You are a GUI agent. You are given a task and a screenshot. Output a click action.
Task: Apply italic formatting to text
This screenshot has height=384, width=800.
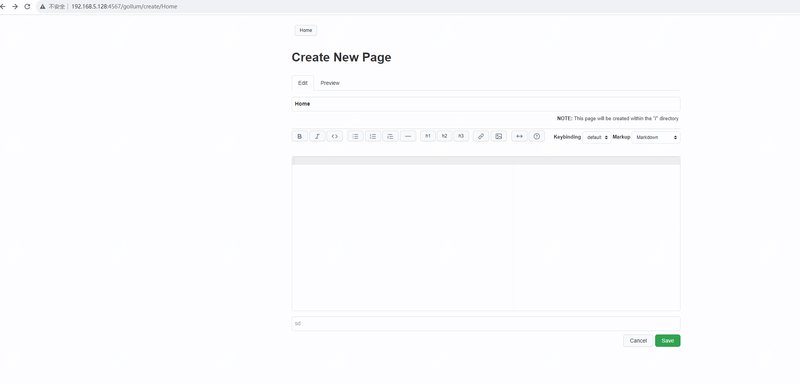pyautogui.click(x=317, y=137)
